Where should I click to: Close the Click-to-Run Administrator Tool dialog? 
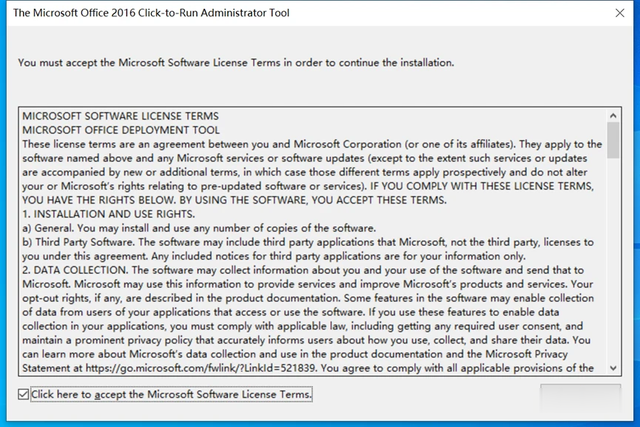pyautogui.click(x=620, y=13)
